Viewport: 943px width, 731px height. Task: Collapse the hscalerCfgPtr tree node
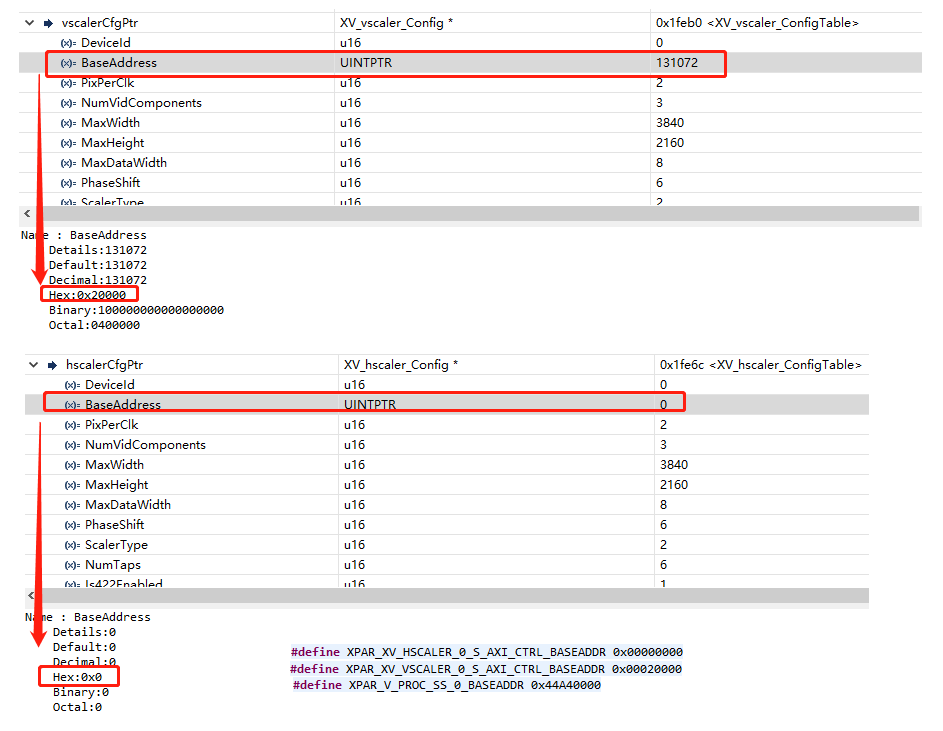(x=31, y=364)
